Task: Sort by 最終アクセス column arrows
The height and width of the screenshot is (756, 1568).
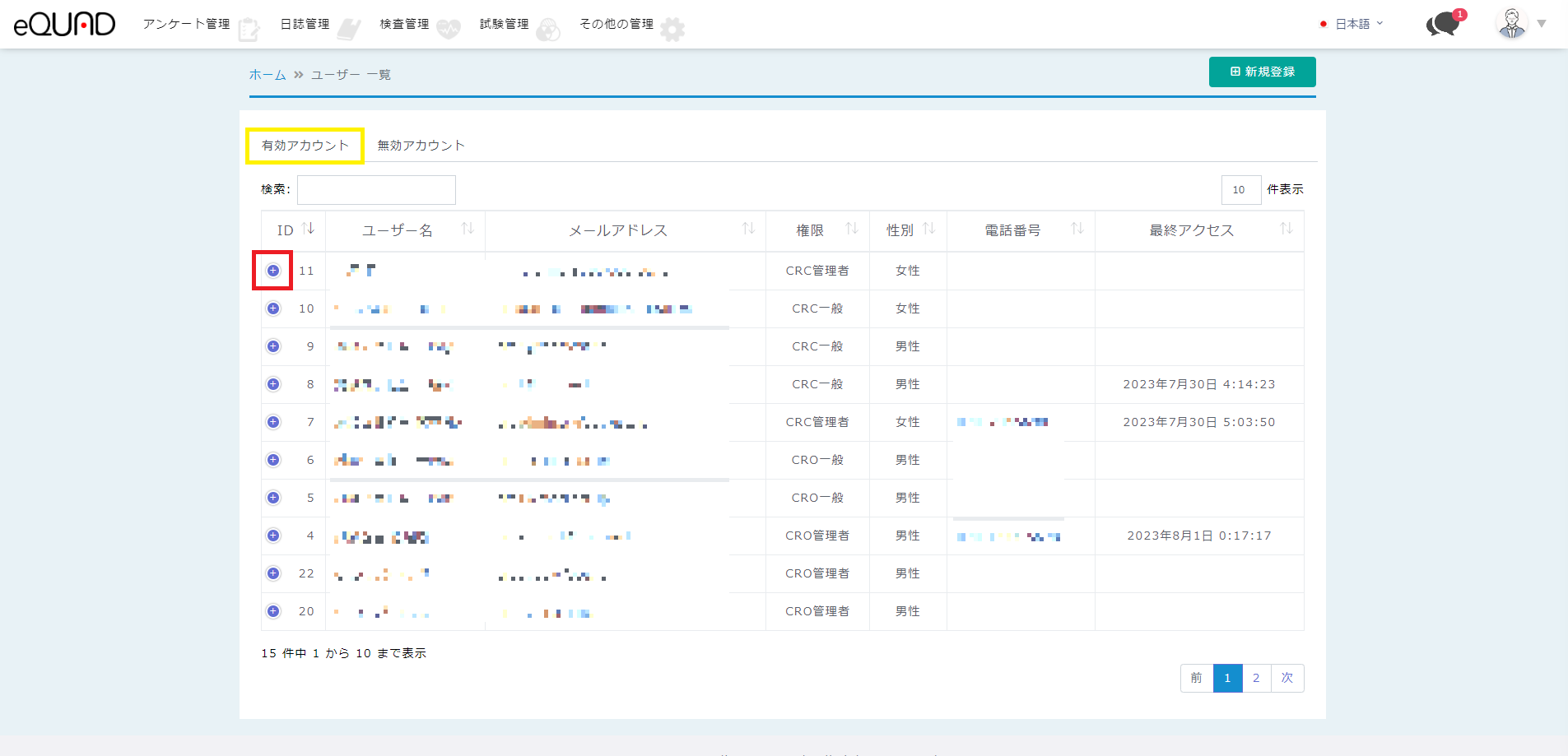Action: click(1286, 229)
